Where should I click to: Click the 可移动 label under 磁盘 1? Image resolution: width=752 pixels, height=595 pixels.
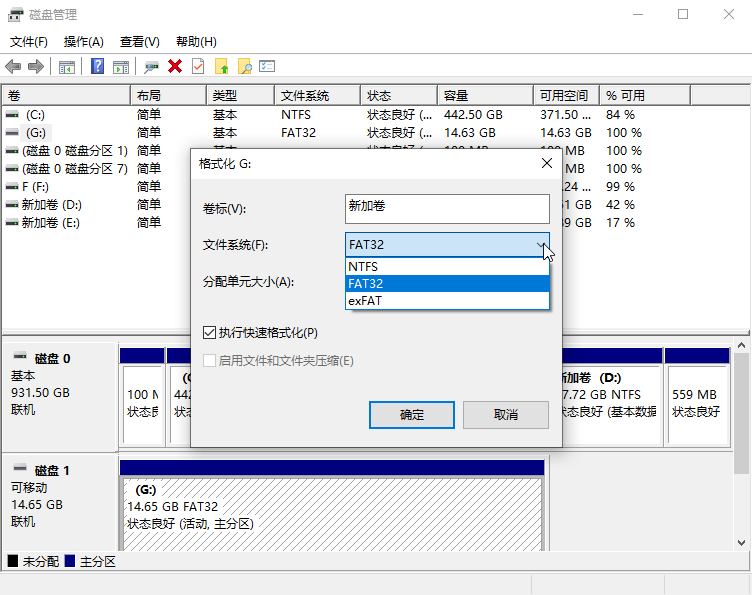tap(29, 488)
